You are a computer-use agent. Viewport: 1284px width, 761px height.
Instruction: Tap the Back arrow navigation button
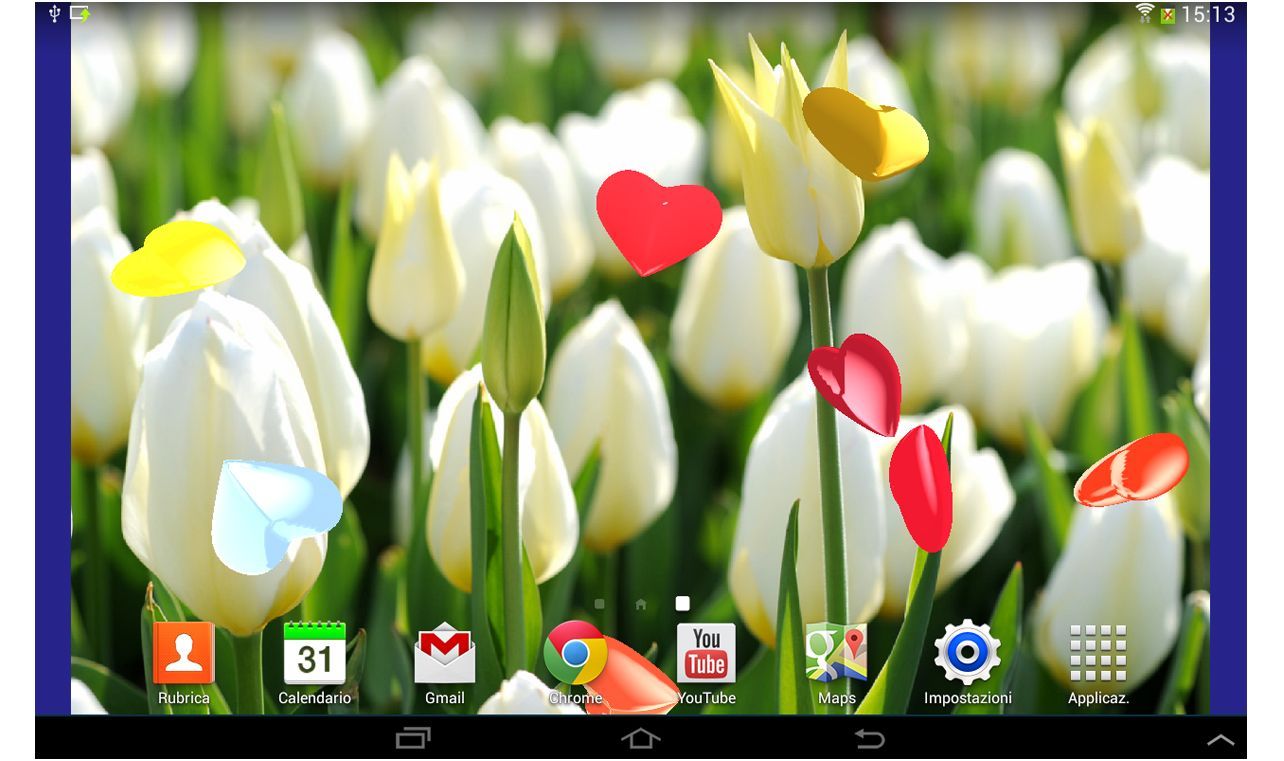point(869,739)
